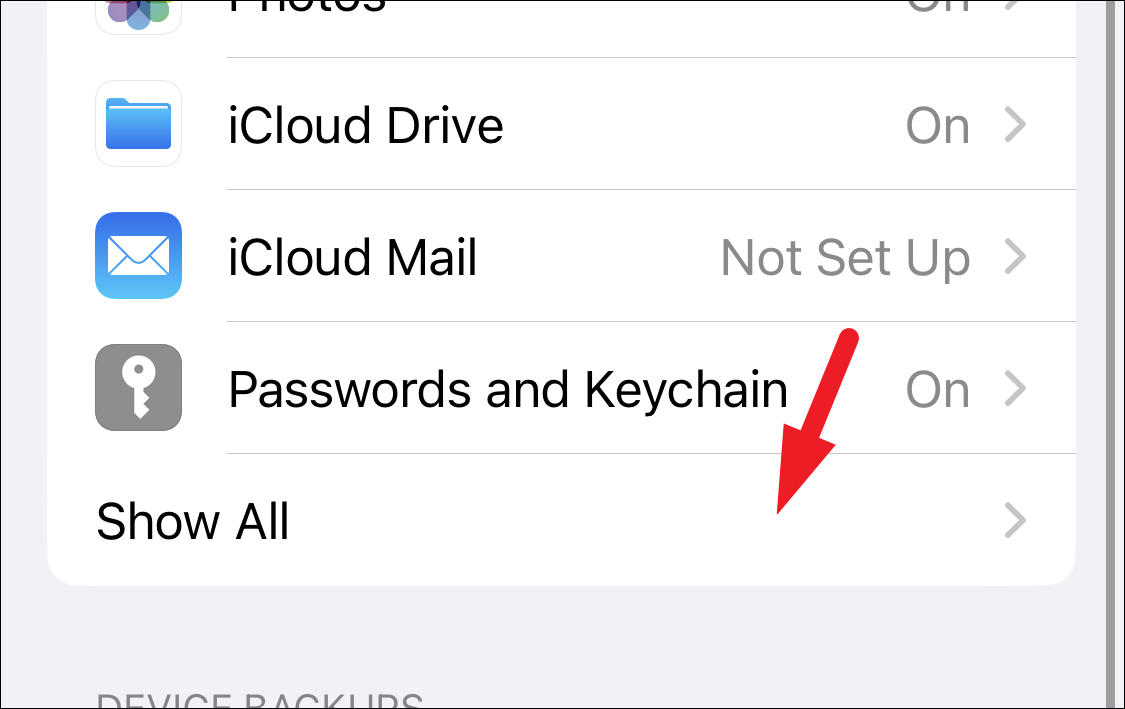The height and width of the screenshot is (709, 1125).
Task: Tap the Photos app icon
Action: tap(138, 16)
